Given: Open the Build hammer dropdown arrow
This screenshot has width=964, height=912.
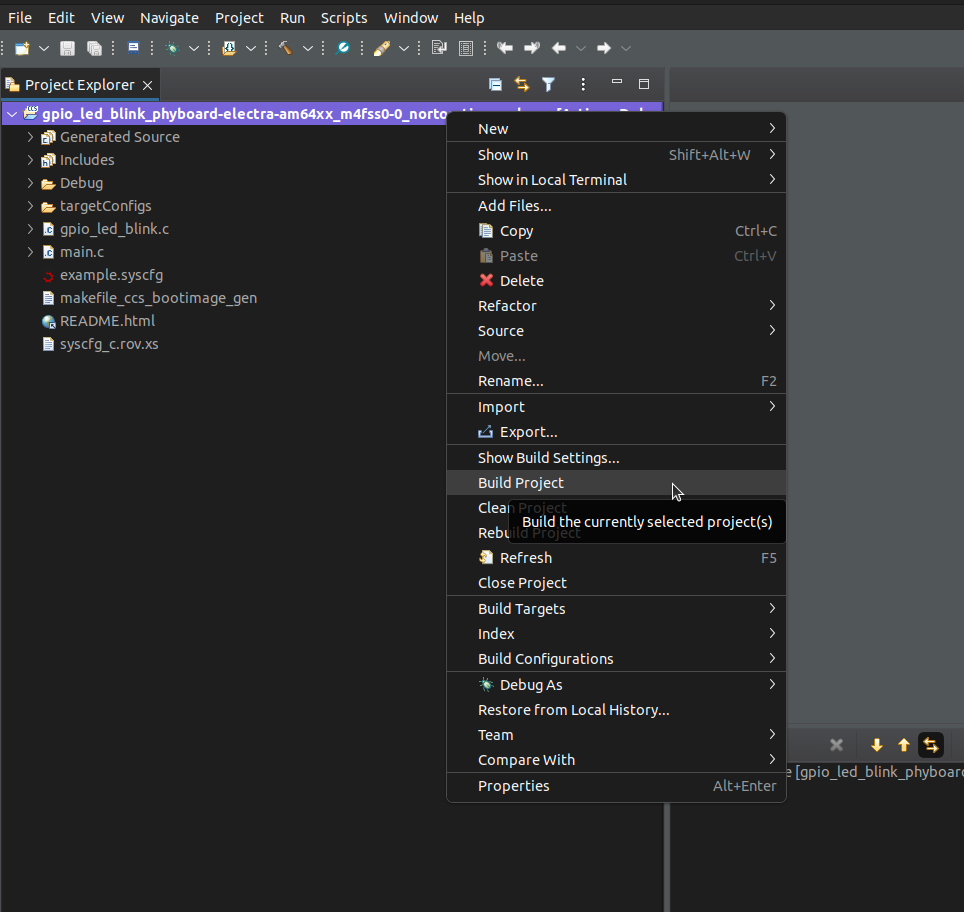Looking at the screenshot, I should 308,48.
